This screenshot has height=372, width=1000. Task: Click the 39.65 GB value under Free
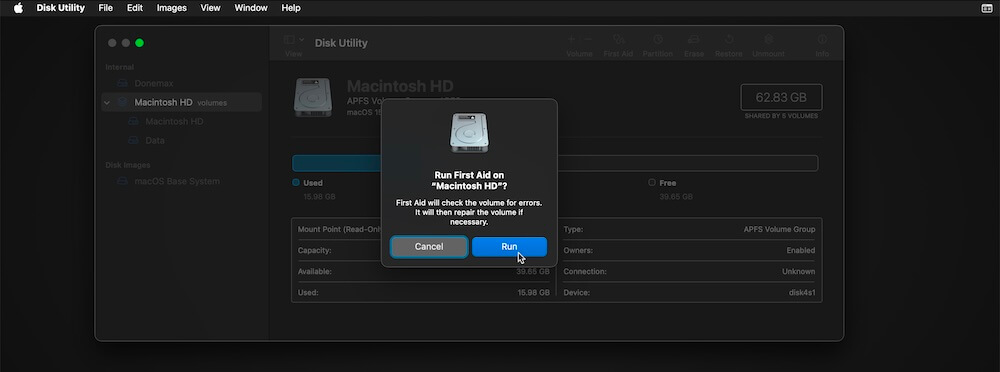coord(676,197)
